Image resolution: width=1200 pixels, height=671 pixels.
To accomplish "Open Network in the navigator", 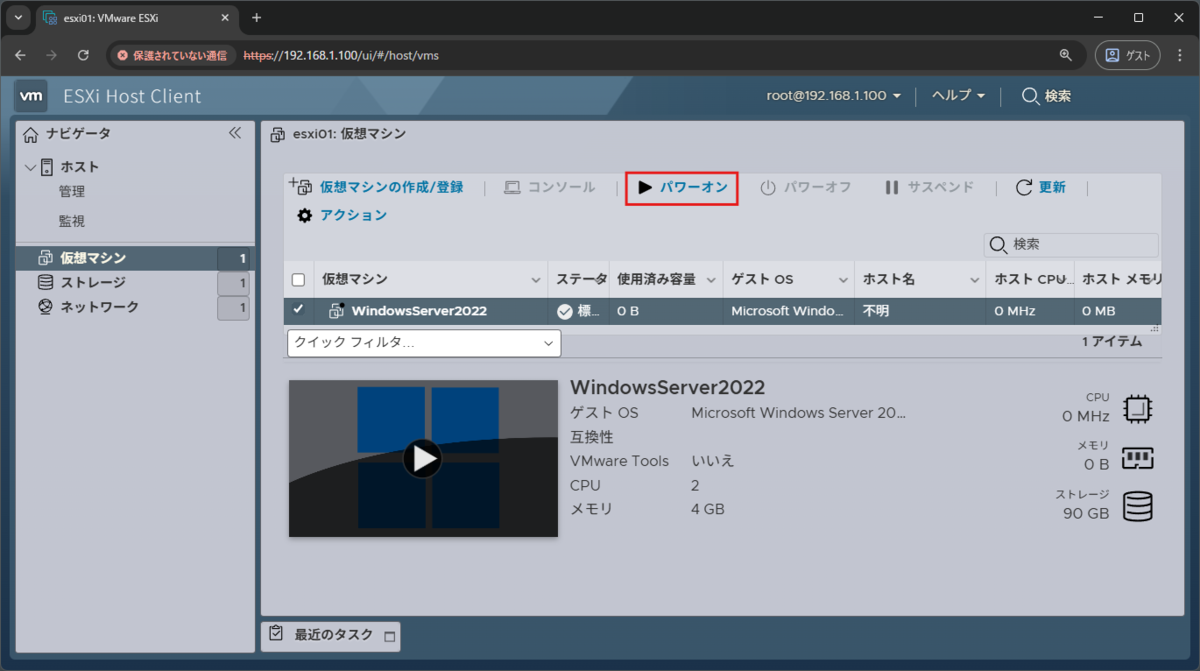I will (x=99, y=307).
